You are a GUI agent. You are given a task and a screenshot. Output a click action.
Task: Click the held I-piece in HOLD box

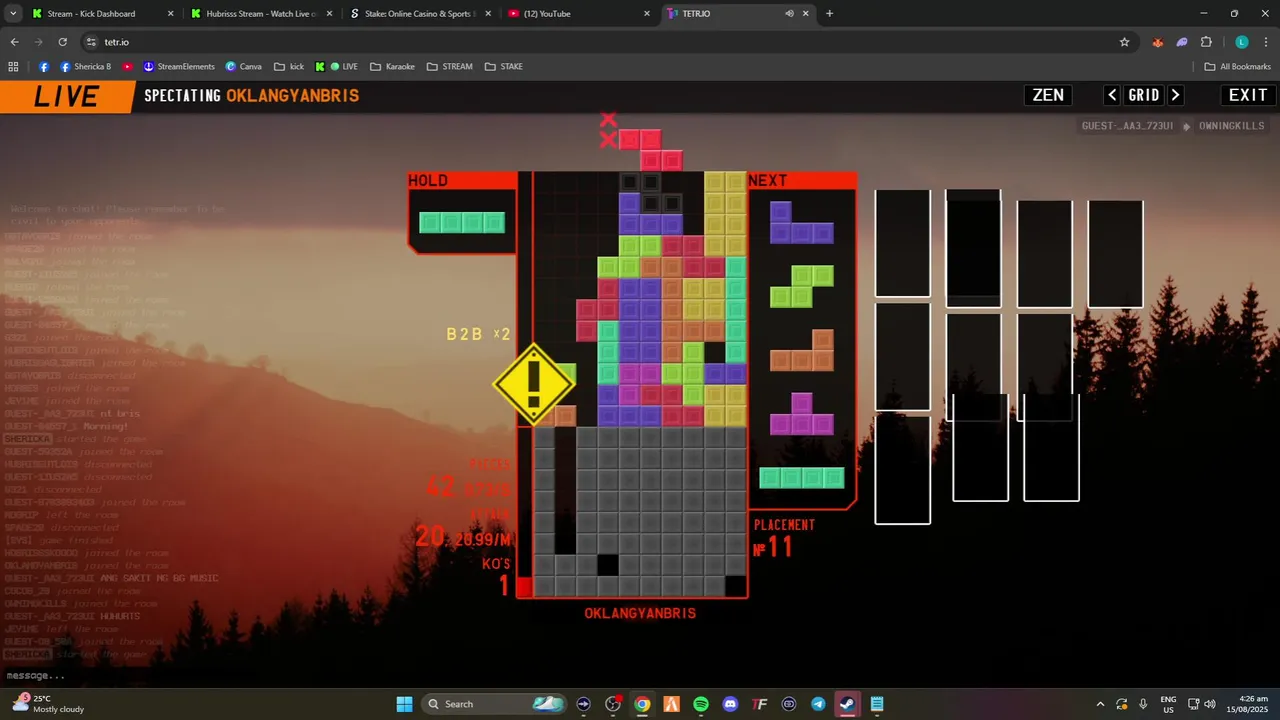click(x=462, y=222)
